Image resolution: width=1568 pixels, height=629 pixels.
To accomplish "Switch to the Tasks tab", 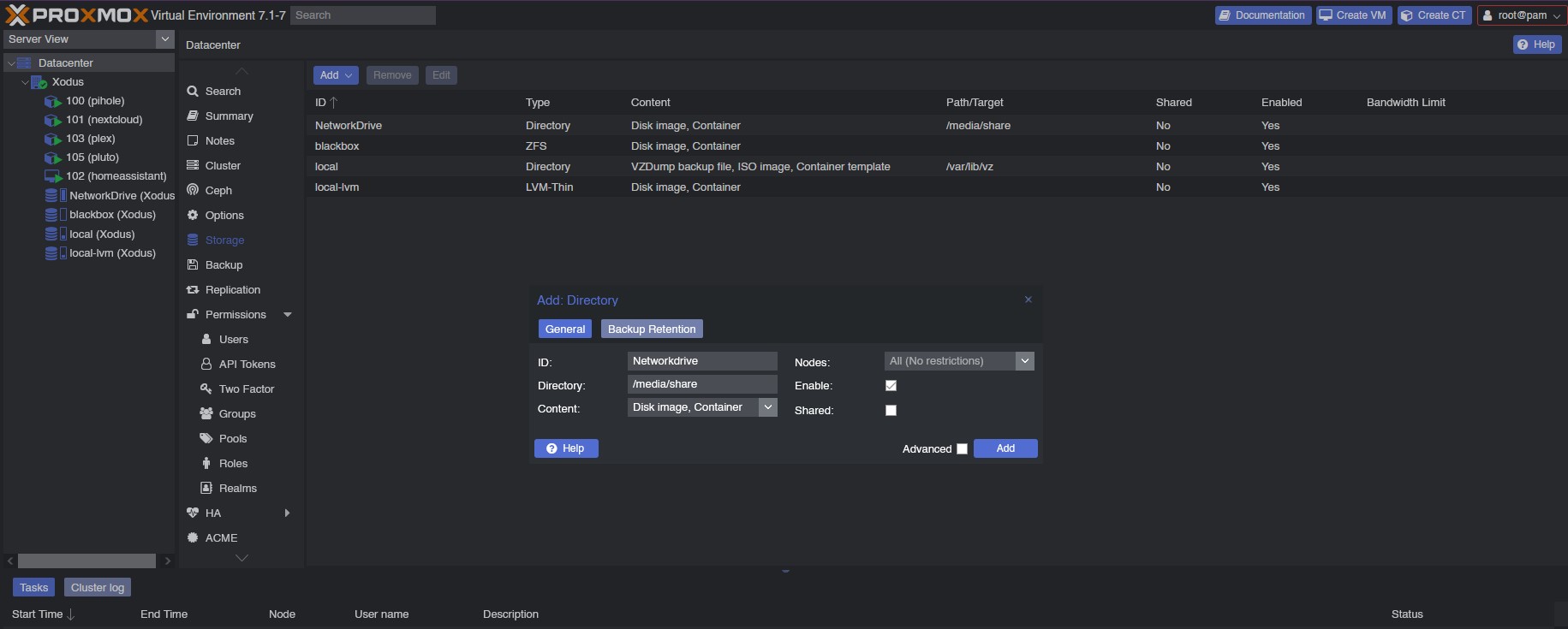I will (x=33, y=587).
